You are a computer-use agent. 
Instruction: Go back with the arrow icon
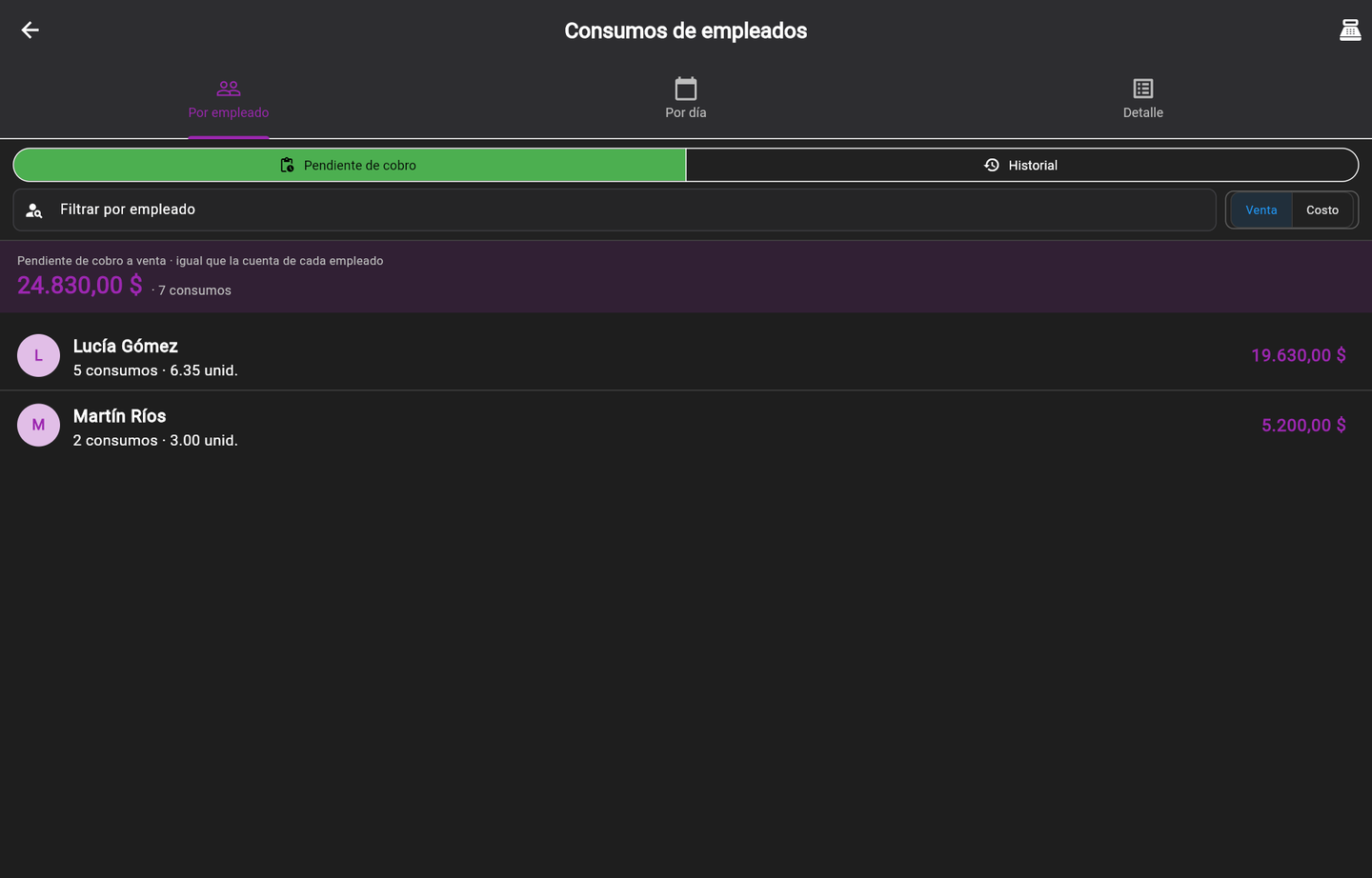click(30, 30)
